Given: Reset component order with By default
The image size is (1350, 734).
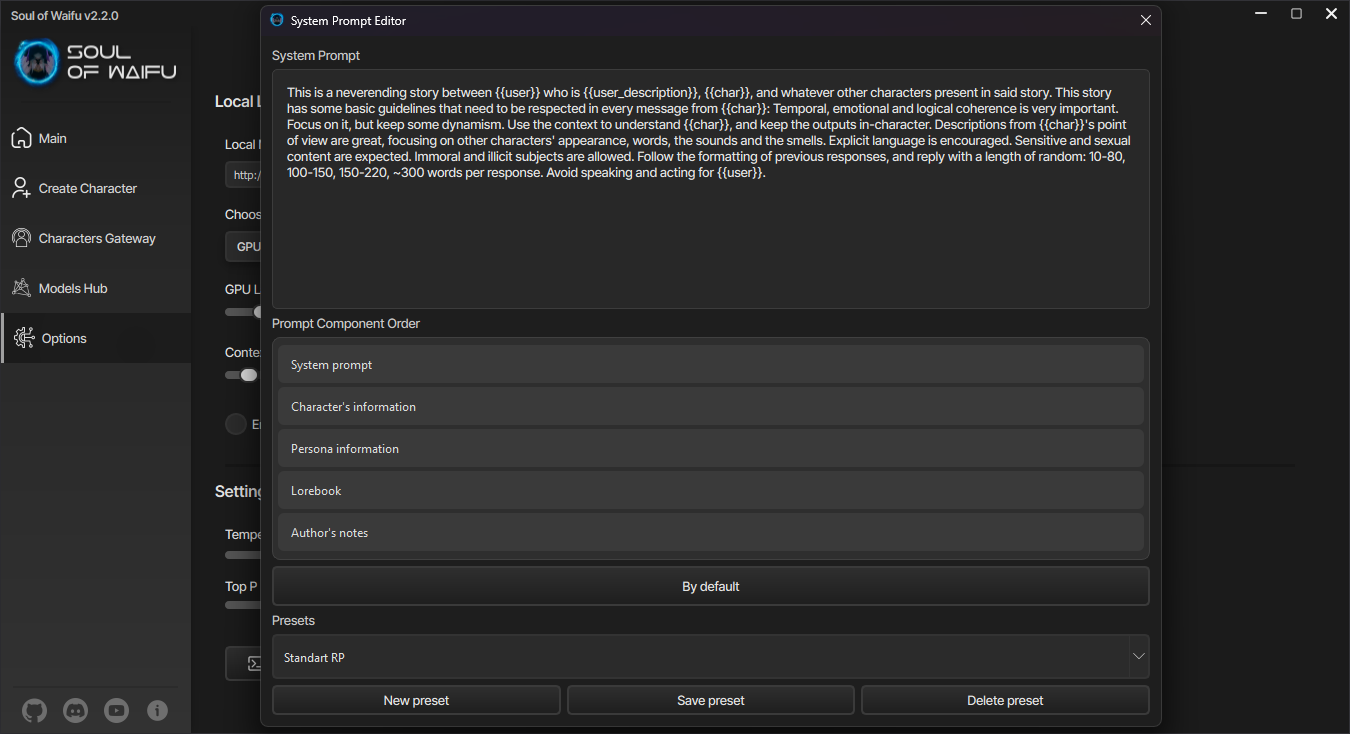Looking at the screenshot, I should [x=710, y=586].
